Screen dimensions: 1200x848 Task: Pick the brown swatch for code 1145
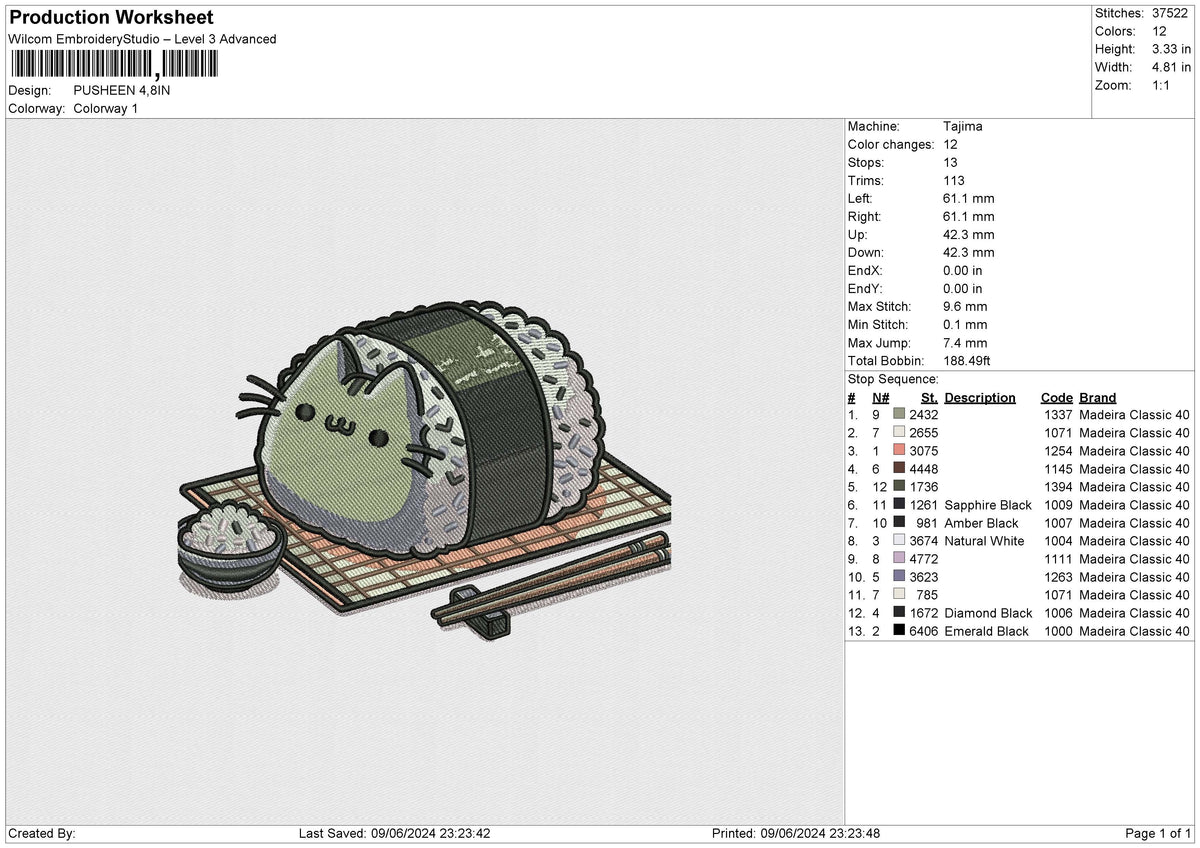[x=899, y=469]
